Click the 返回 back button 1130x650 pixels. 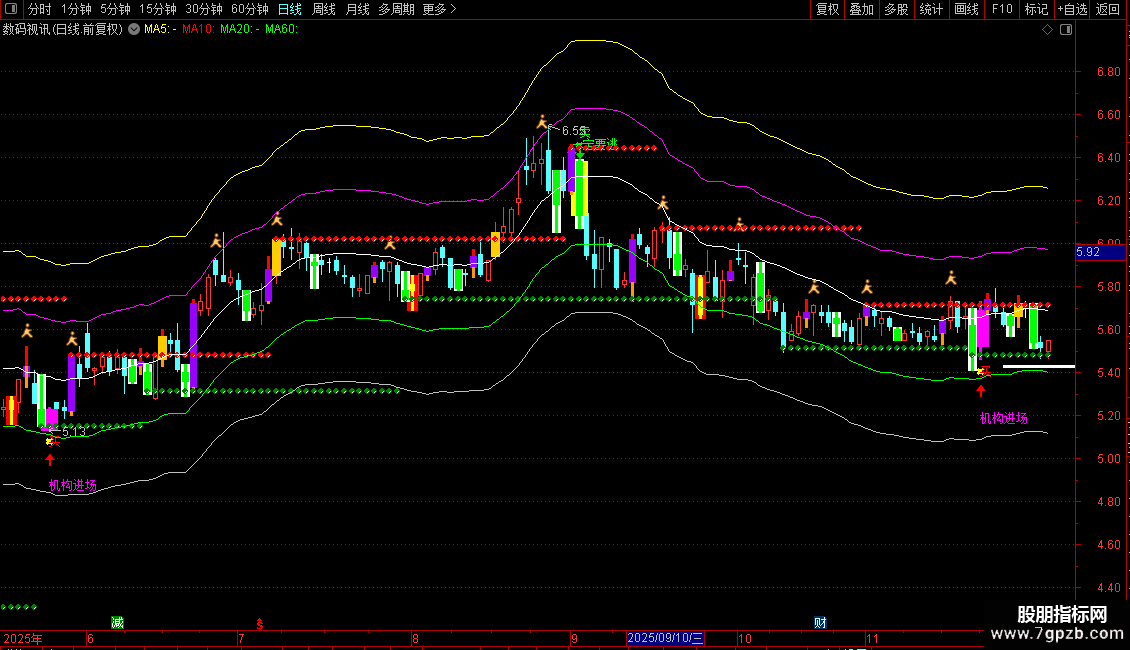(x=1108, y=9)
